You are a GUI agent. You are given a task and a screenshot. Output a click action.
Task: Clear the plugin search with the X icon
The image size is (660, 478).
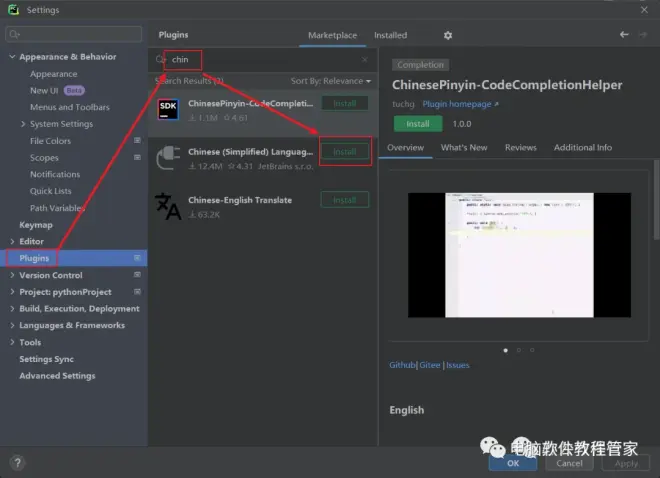coord(365,60)
